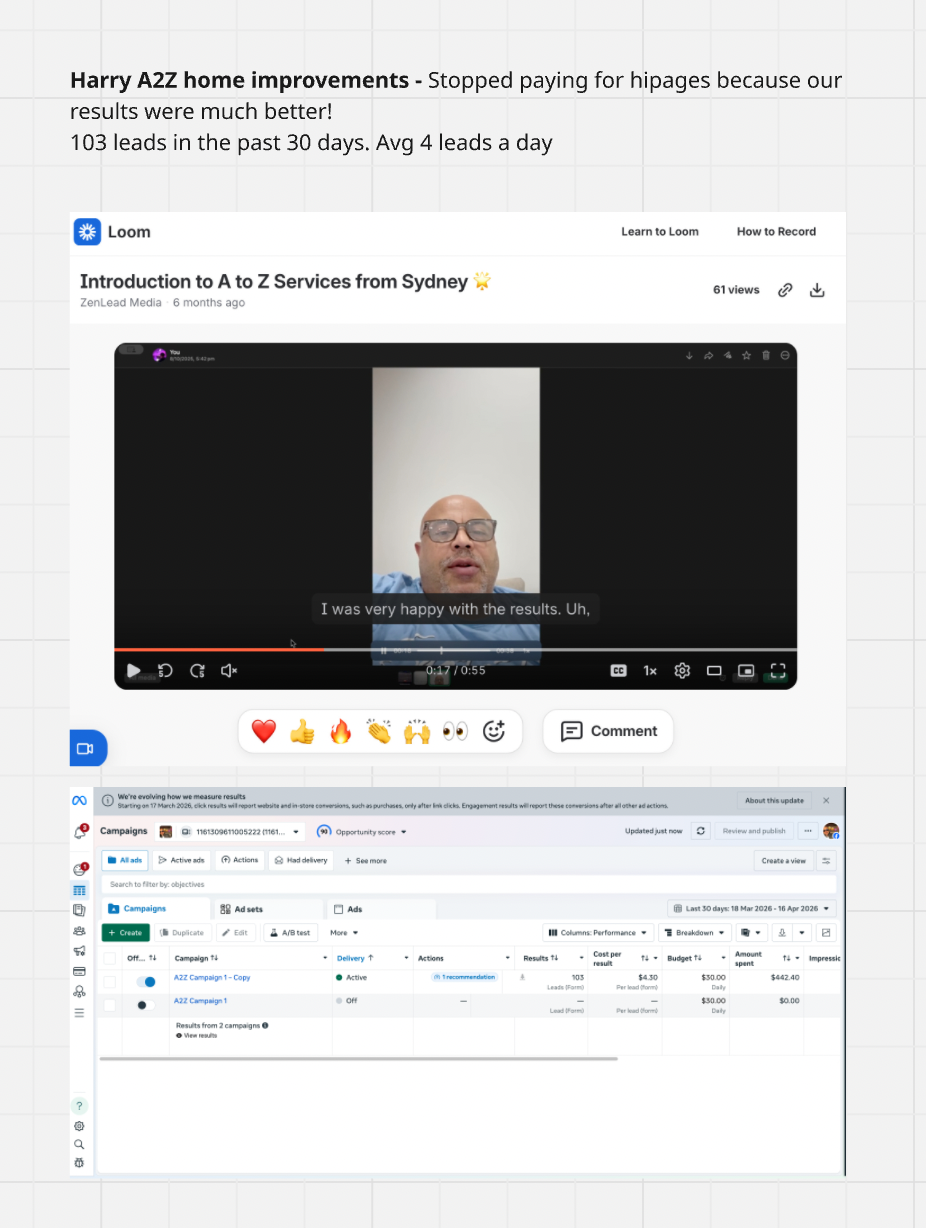This screenshot has width=926, height=1228.
Task: Select the All ads view
Action: coord(125,860)
